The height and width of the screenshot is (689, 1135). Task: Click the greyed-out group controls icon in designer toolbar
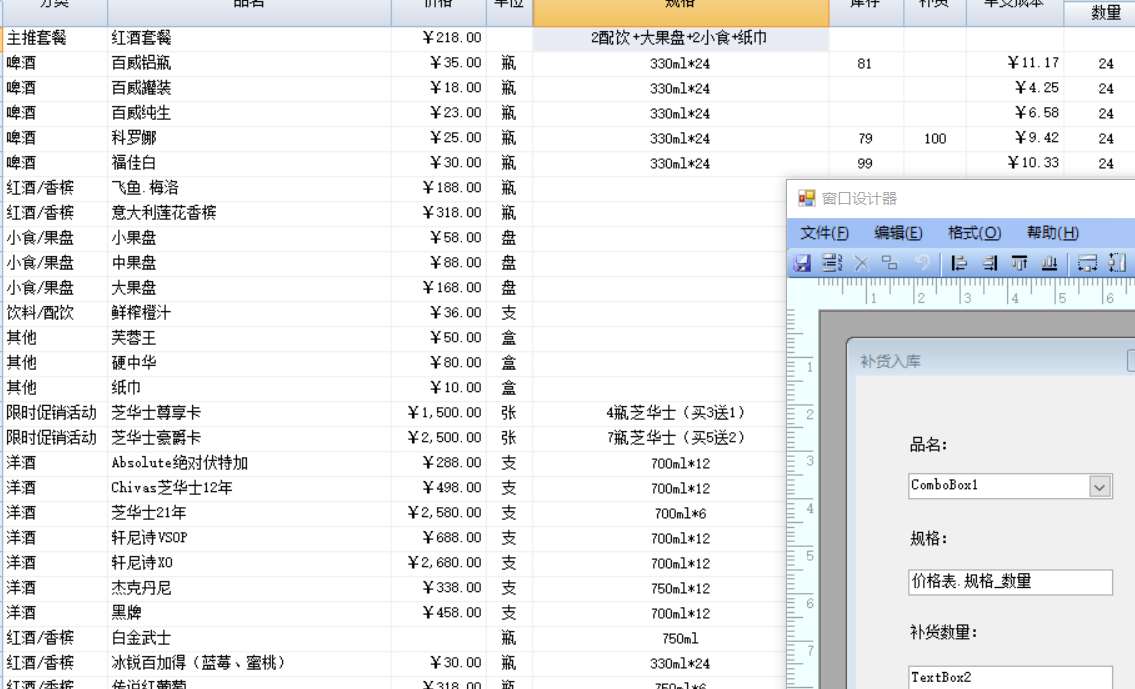point(890,263)
